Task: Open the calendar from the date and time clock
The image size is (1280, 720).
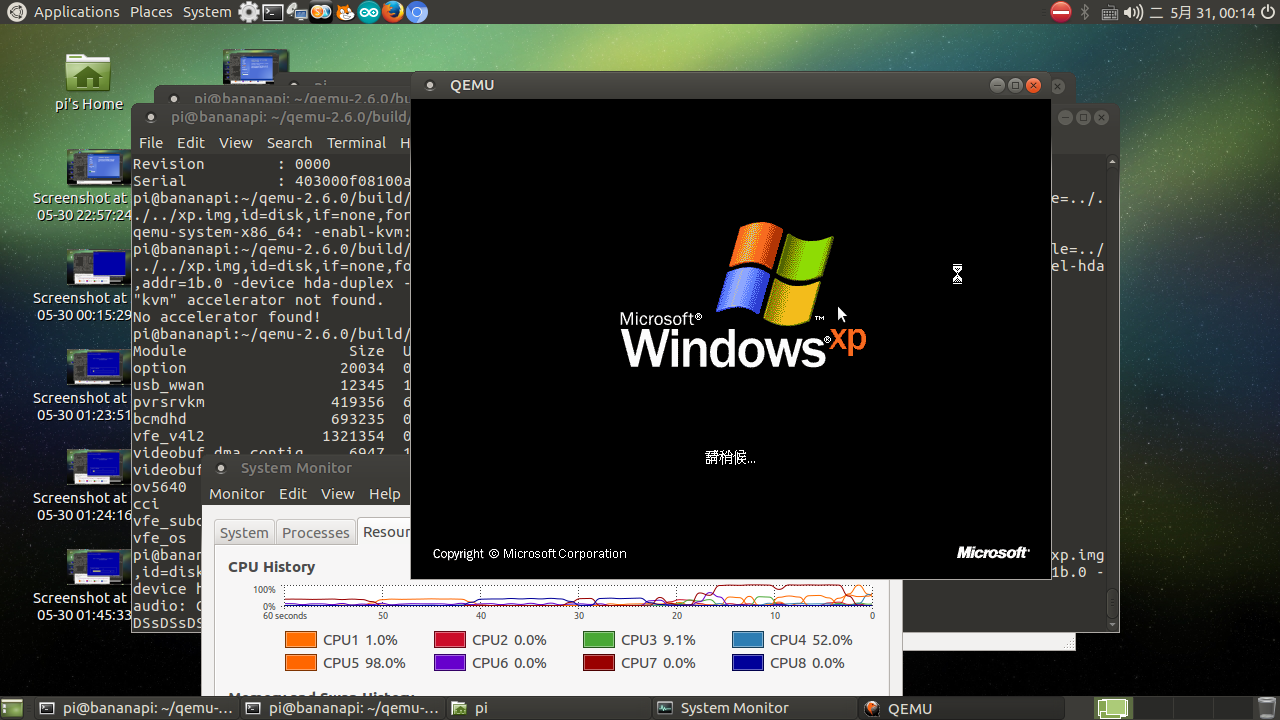Action: click(1202, 12)
